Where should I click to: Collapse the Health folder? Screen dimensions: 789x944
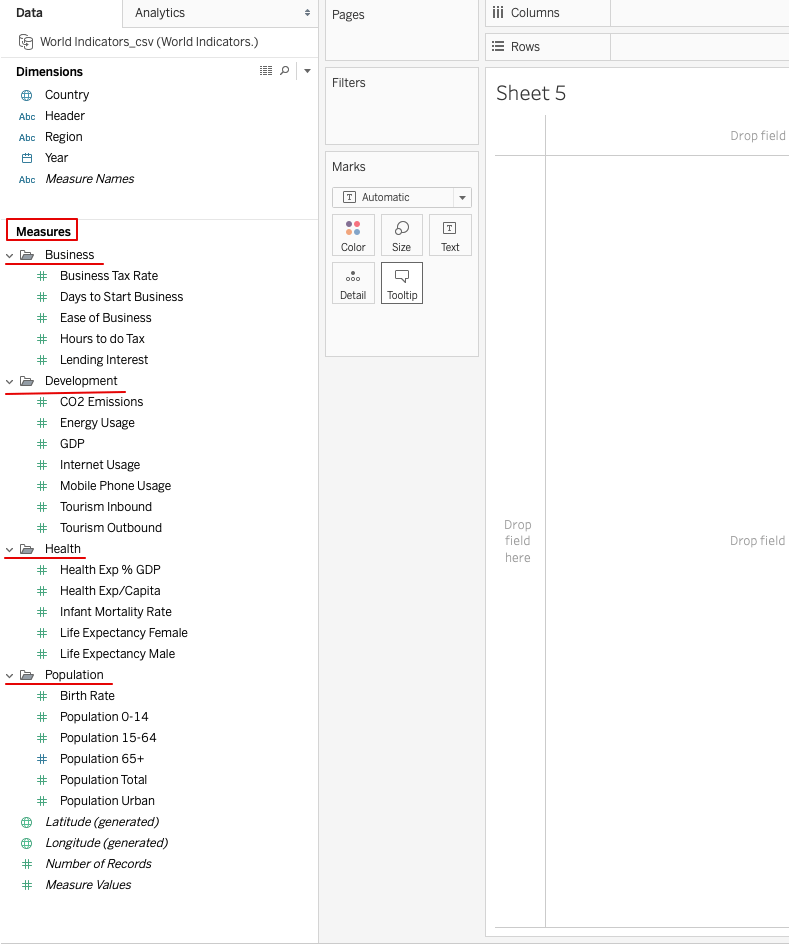(10, 550)
